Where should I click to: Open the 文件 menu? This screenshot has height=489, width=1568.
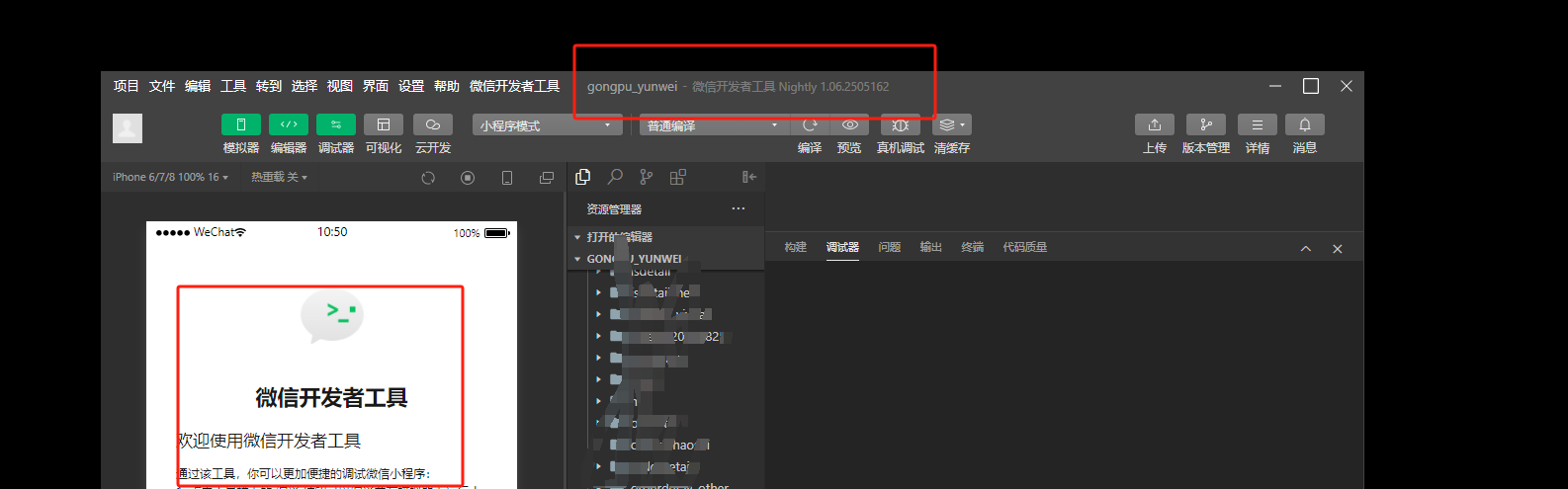[162, 87]
